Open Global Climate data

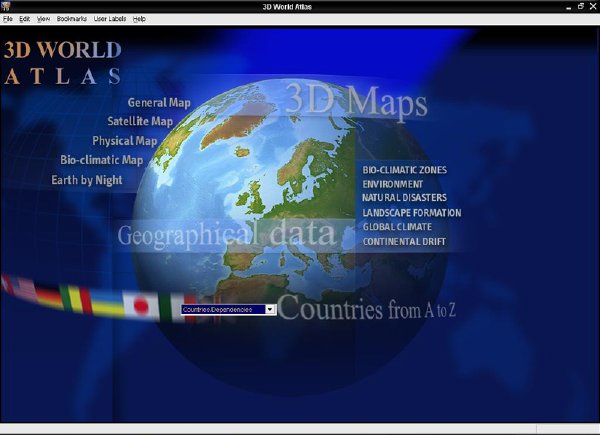[397, 227]
